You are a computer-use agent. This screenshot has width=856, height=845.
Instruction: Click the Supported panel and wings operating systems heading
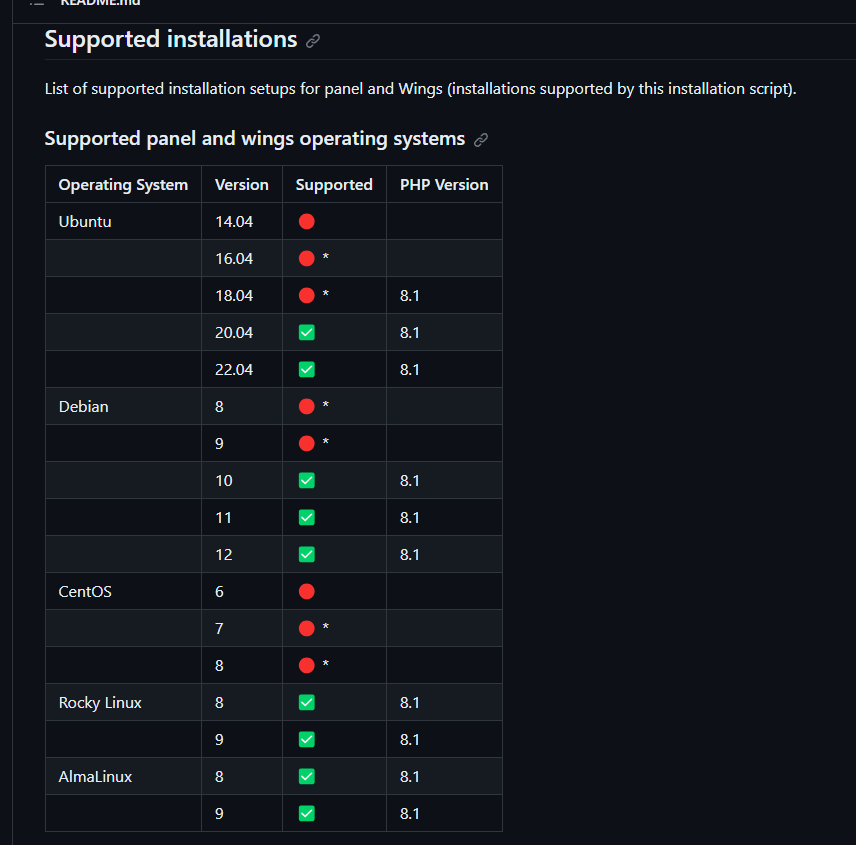[x=254, y=138]
